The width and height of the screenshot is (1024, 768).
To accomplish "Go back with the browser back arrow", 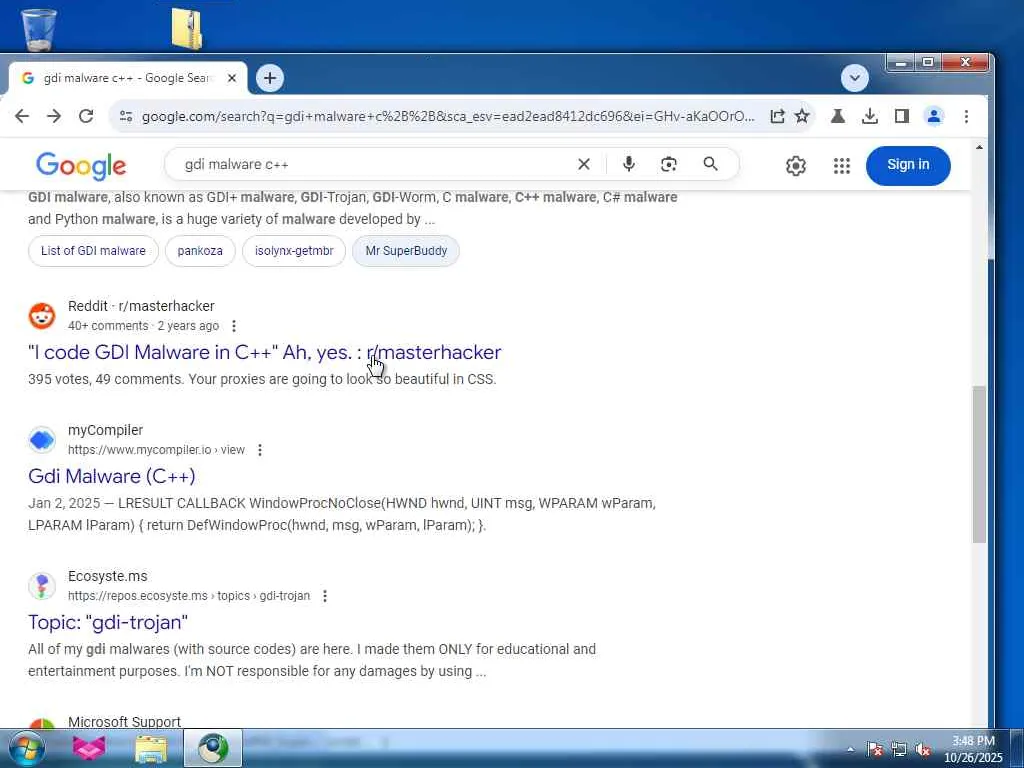I will [x=22, y=116].
